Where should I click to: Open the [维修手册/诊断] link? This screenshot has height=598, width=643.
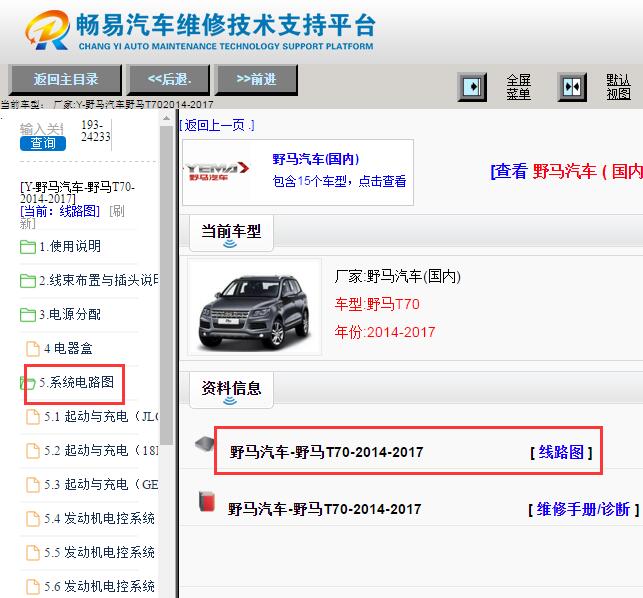[x=584, y=509]
